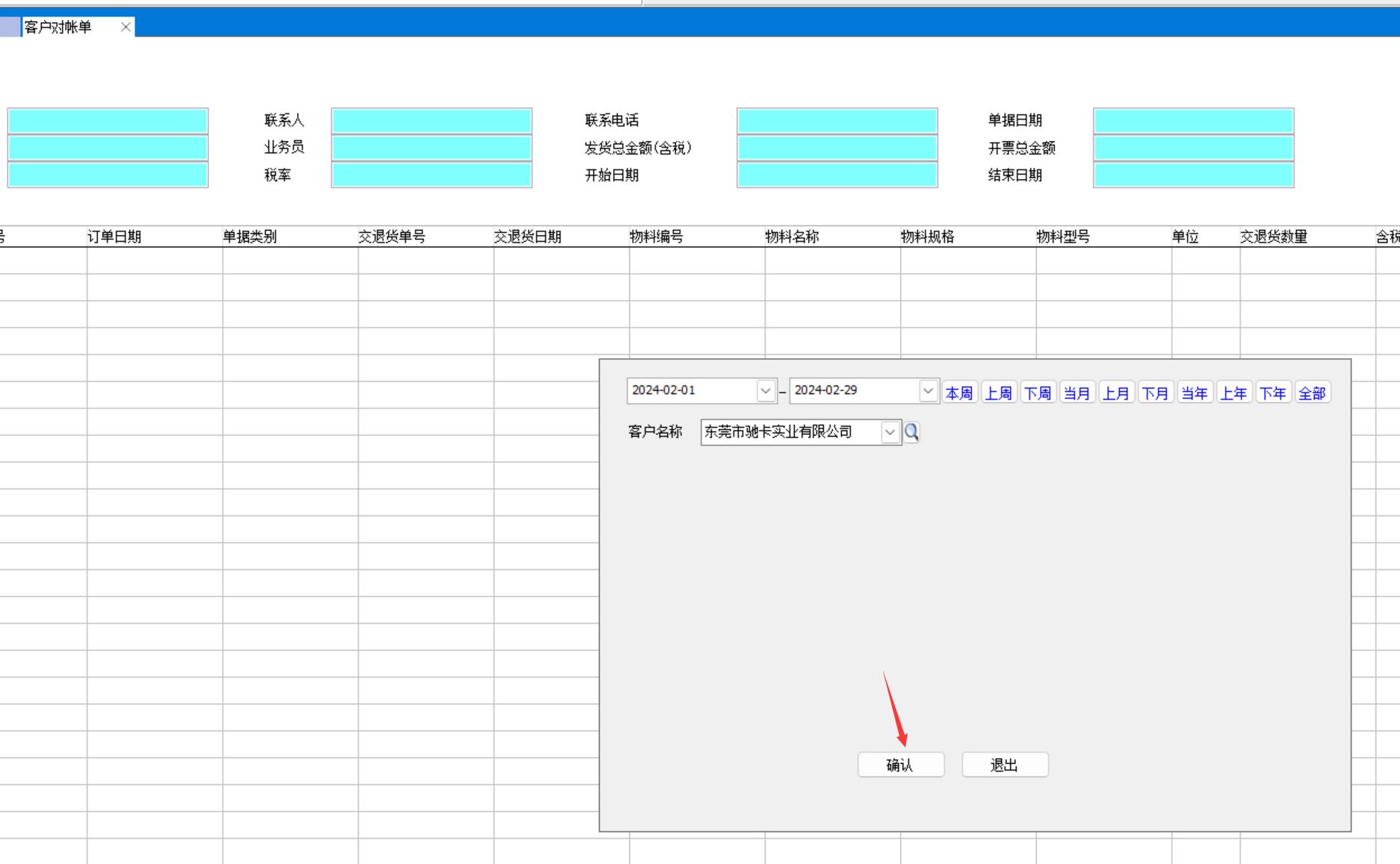Viewport: 1400px width, 864px height.
Task: Switch to the 客户对帐单 tab
Action: point(58,28)
